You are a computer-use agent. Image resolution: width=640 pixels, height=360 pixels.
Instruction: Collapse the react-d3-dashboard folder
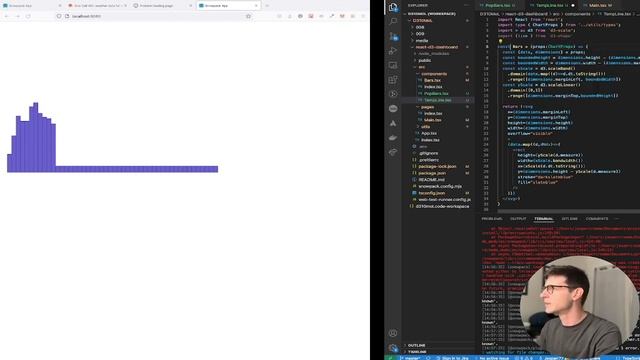437,47
